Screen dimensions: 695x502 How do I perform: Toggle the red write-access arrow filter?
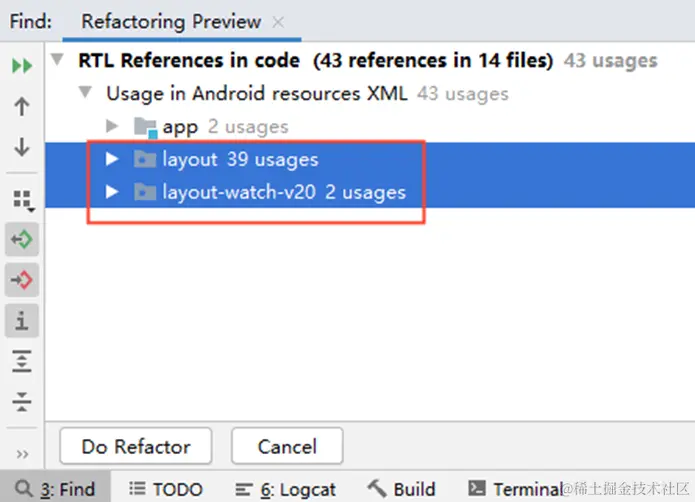pyautogui.click(x=23, y=280)
